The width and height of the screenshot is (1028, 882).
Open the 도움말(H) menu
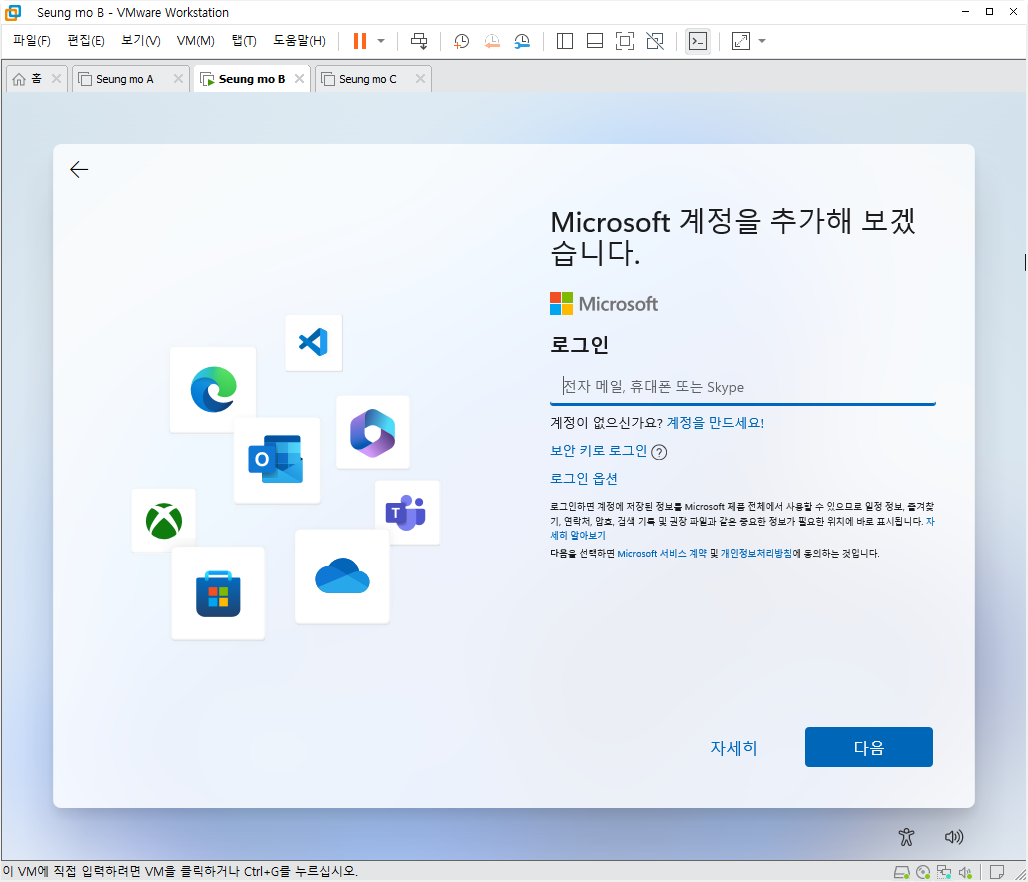click(x=300, y=41)
